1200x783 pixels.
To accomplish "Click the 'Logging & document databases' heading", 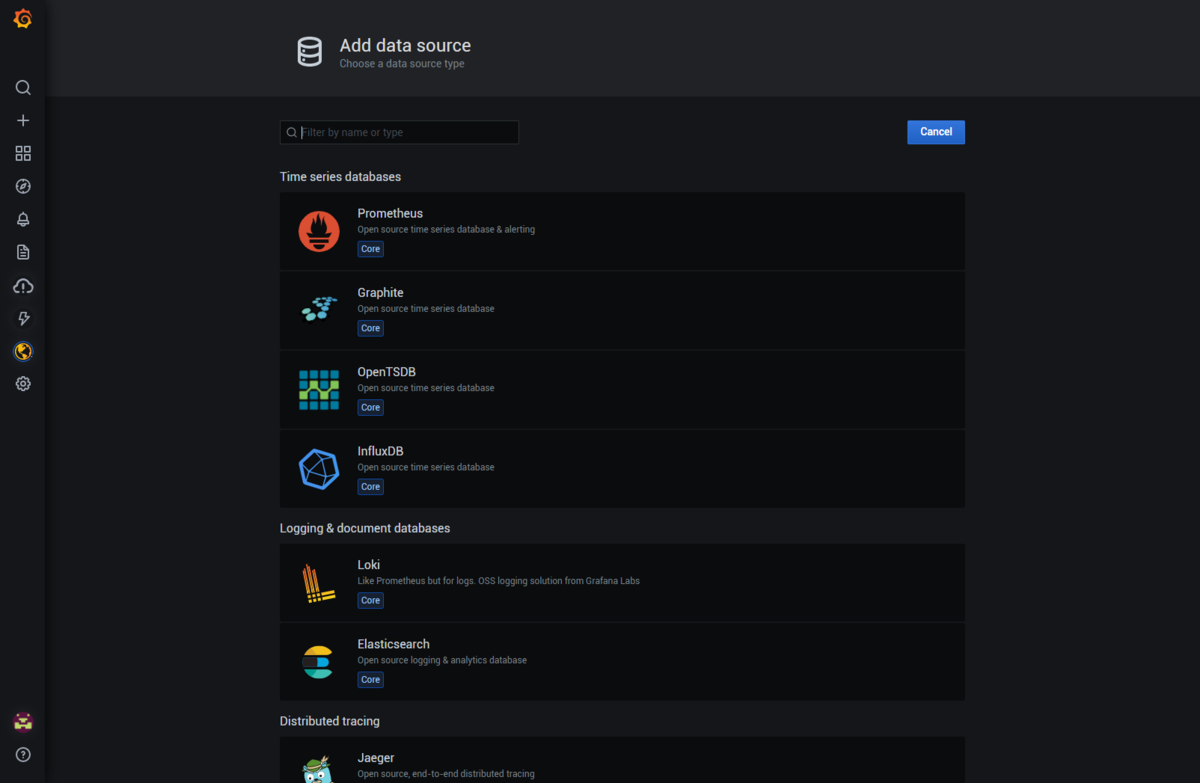I will point(365,528).
